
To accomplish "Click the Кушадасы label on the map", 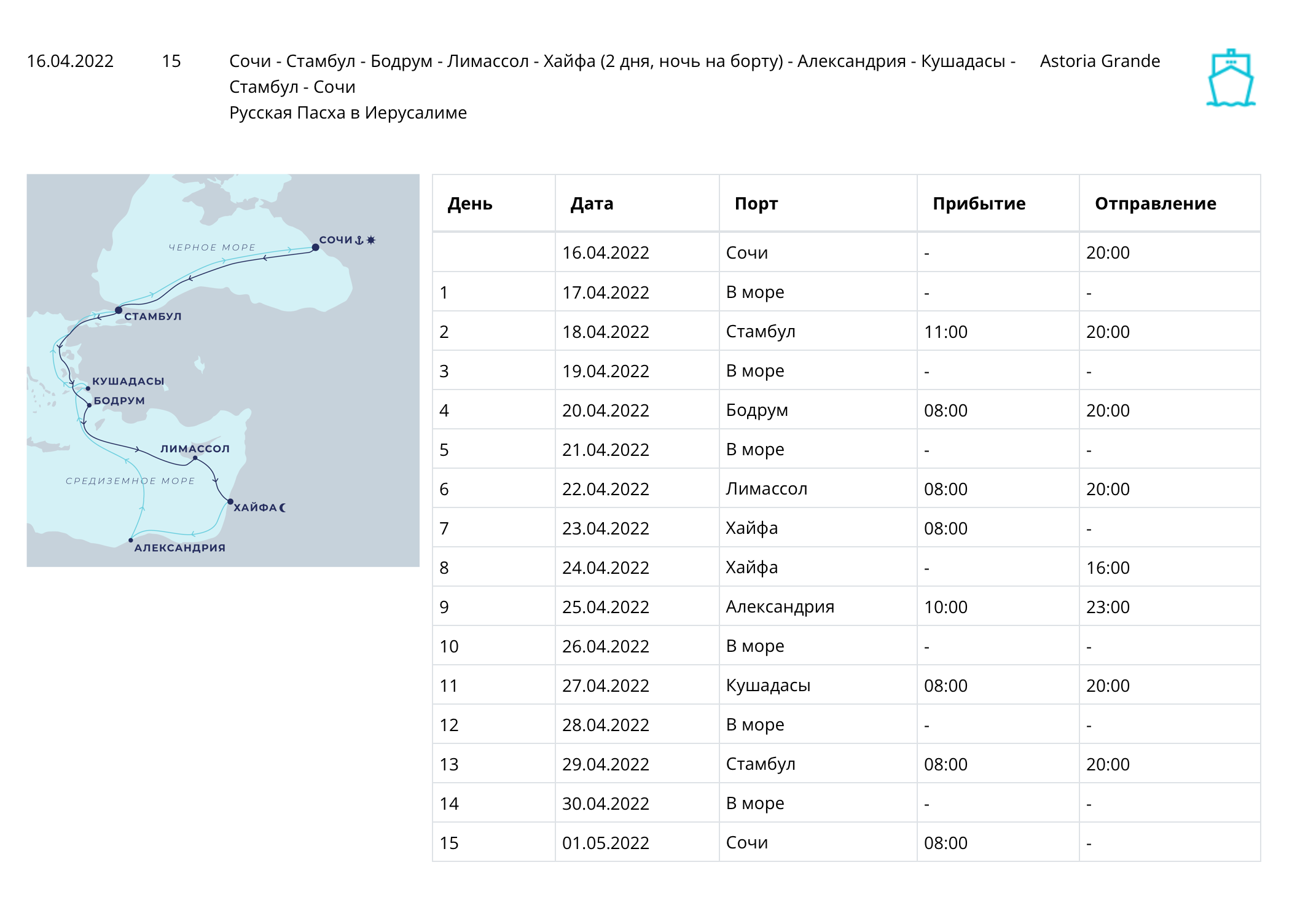I will pos(128,382).
